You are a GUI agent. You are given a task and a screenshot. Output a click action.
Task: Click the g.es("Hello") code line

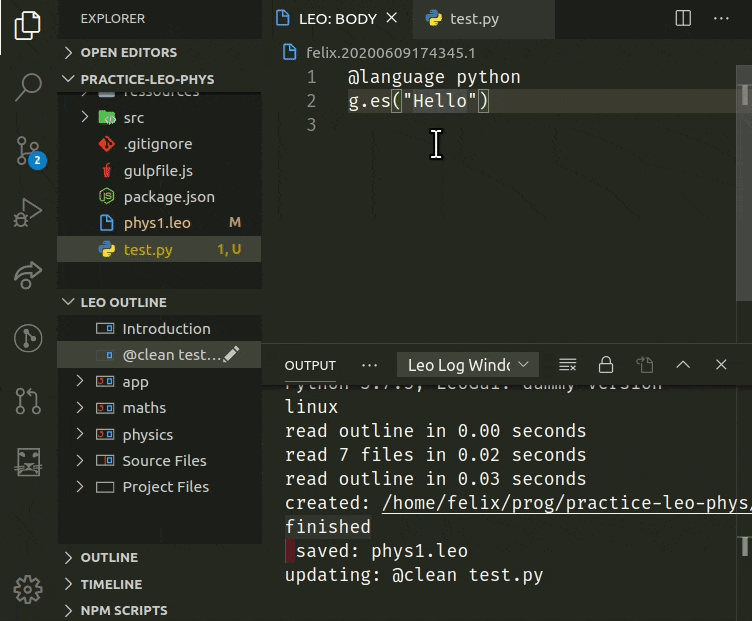[418, 101]
